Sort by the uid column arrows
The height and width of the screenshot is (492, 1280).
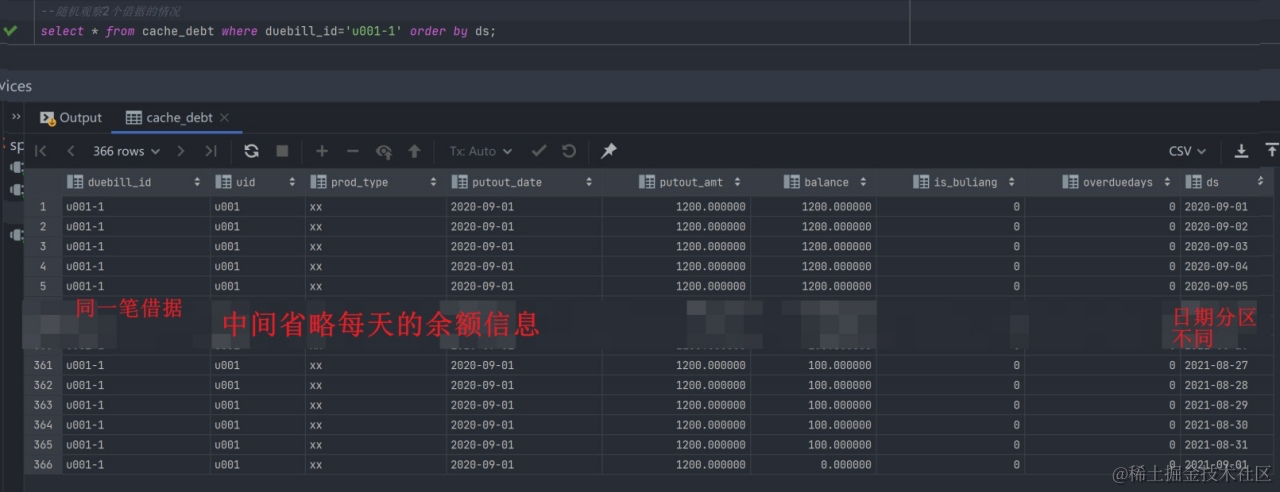point(292,183)
